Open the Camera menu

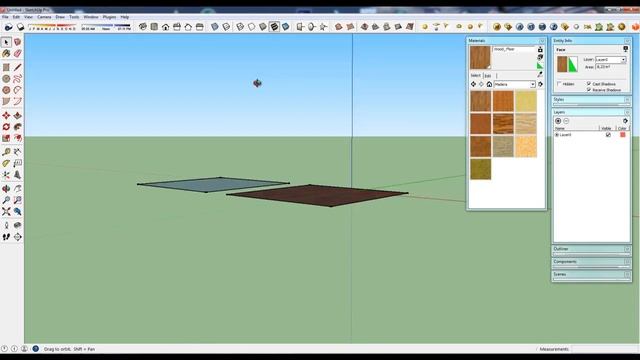[x=44, y=17]
